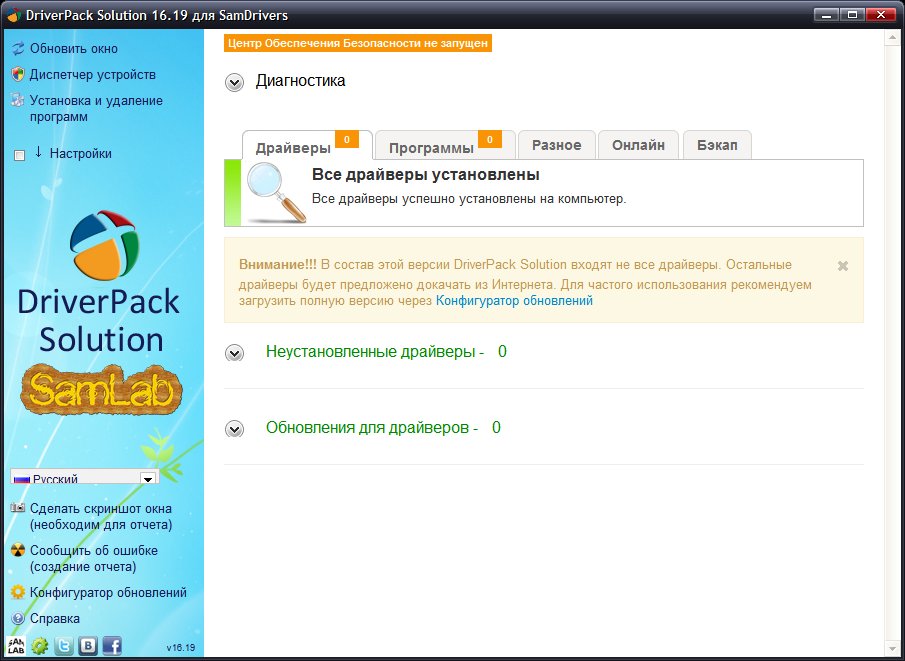Click the orange 'Центр Обеспечения Безопасности не запущен' notice
The height and width of the screenshot is (661, 905).
coord(358,43)
